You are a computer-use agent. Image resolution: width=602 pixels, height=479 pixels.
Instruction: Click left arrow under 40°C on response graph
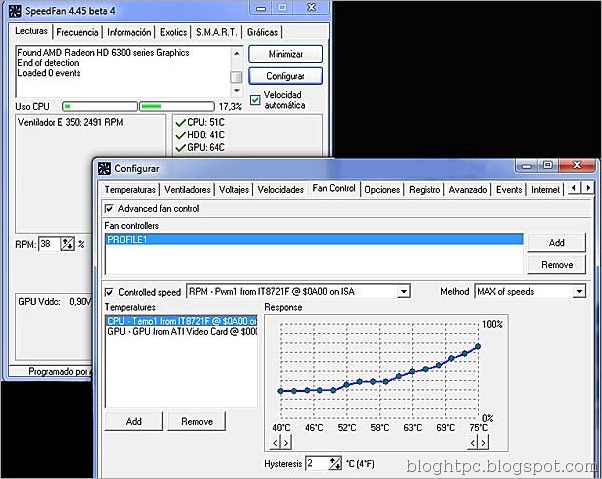[276, 441]
